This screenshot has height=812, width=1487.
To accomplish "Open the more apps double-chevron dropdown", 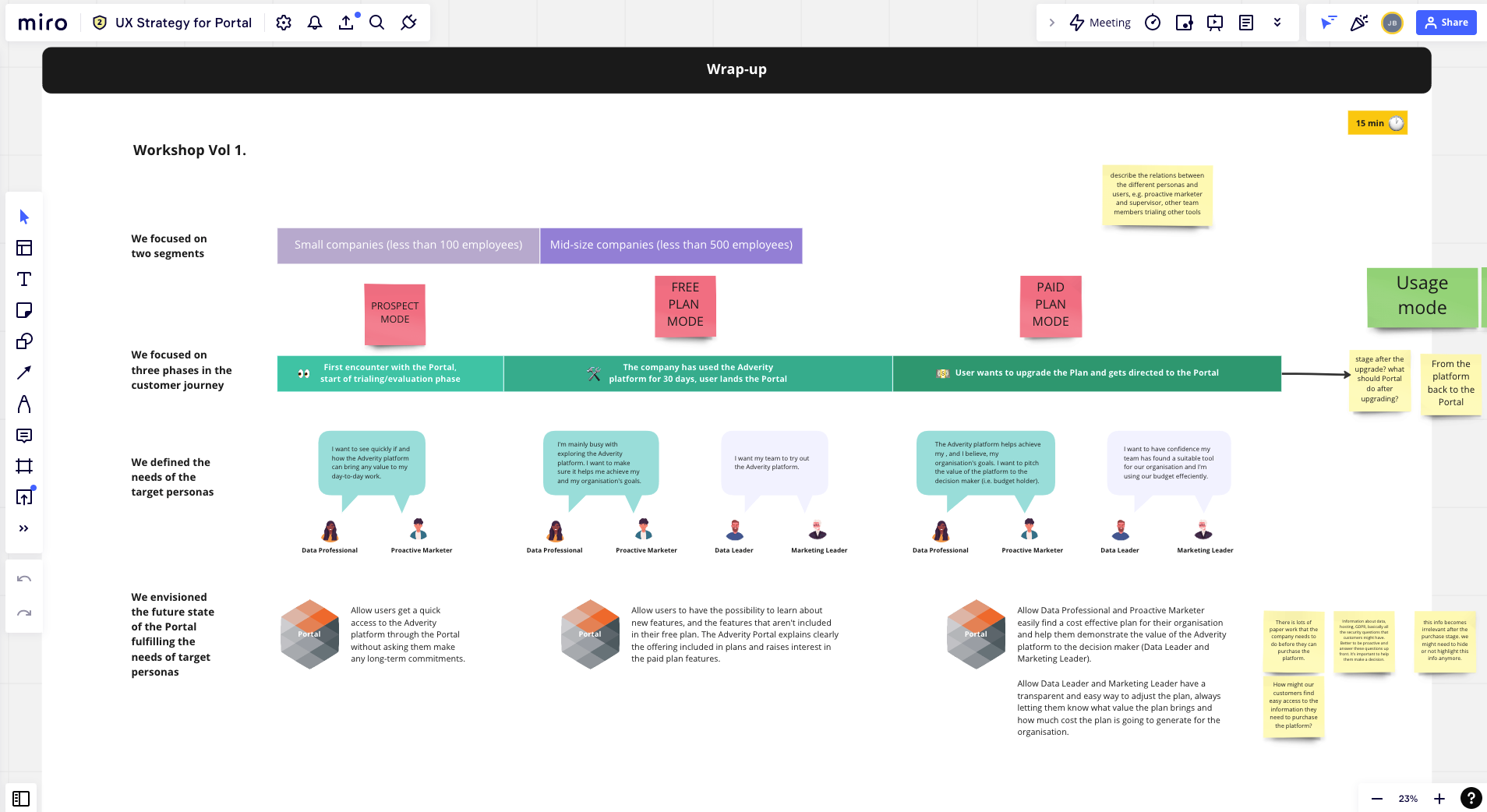I will coord(1277,23).
